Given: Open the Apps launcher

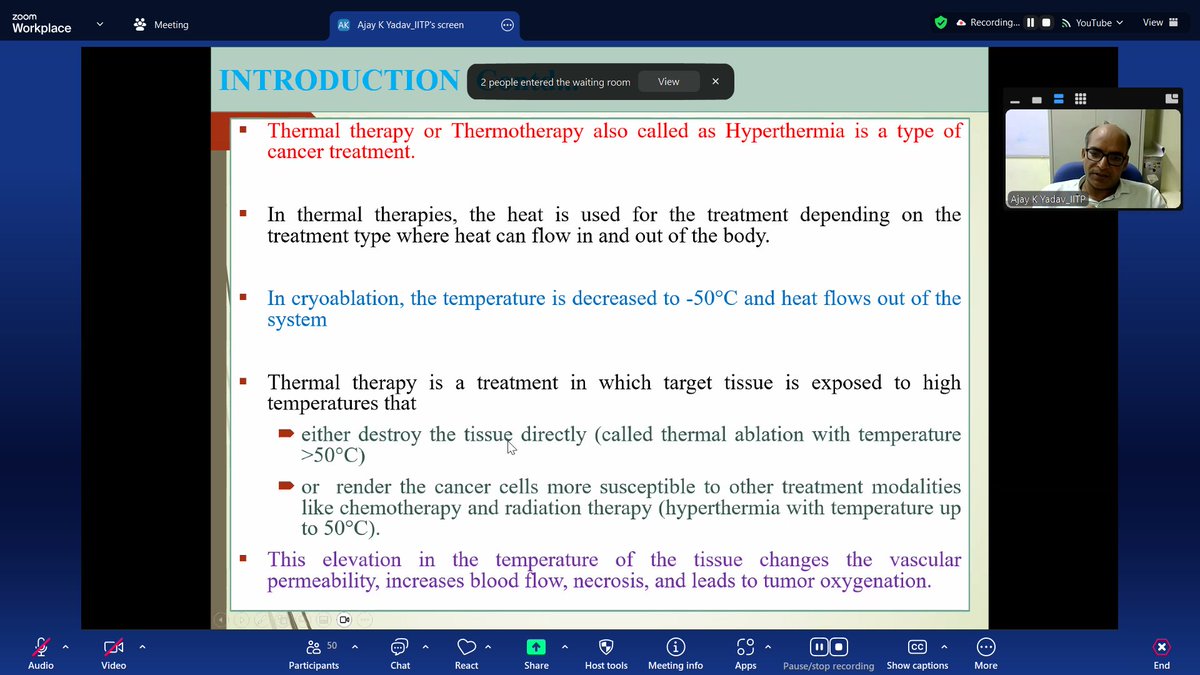Looking at the screenshot, I should point(745,653).
